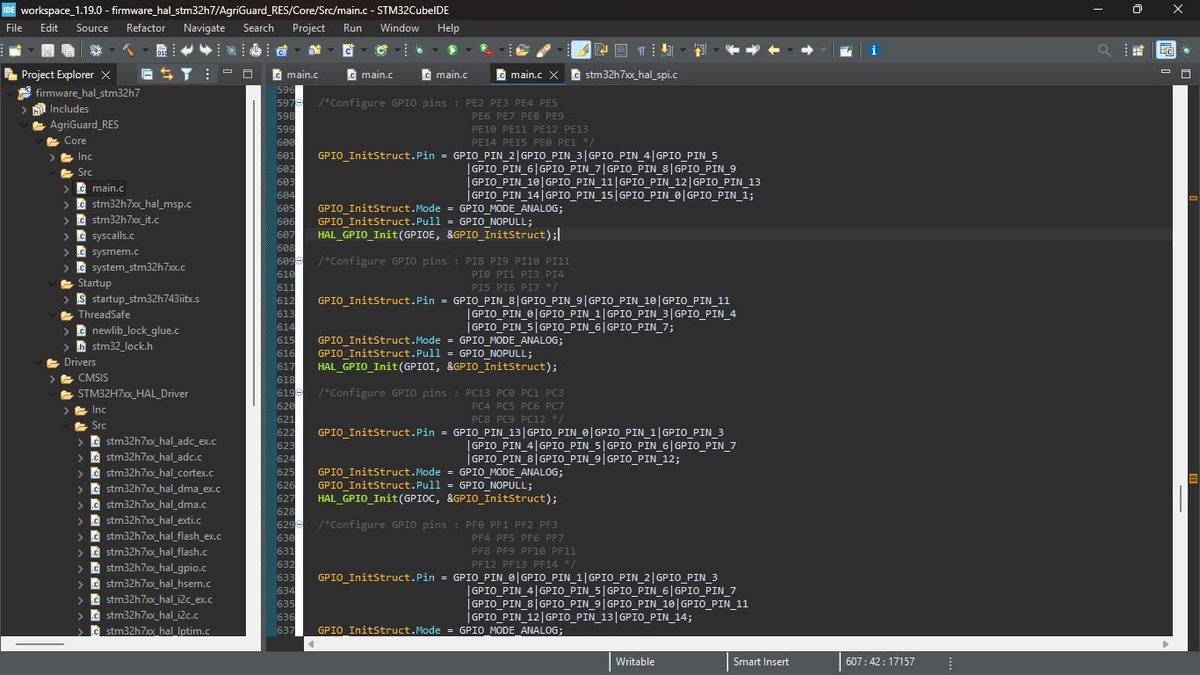Click the Save All toolbar icon
This screenshot has height=675, width=1200.
67,50
